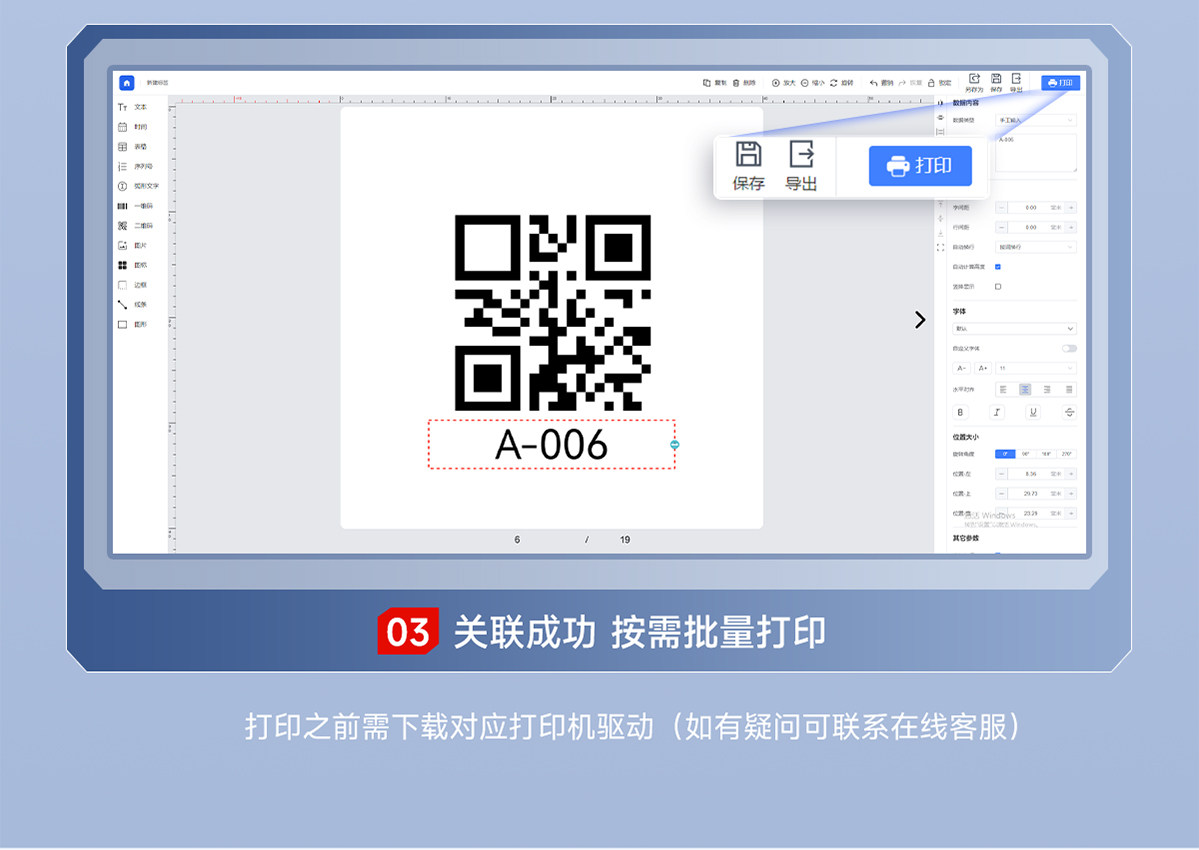
Task: Click the 另存为 save-as icon
Action: (x=974, y=79)
